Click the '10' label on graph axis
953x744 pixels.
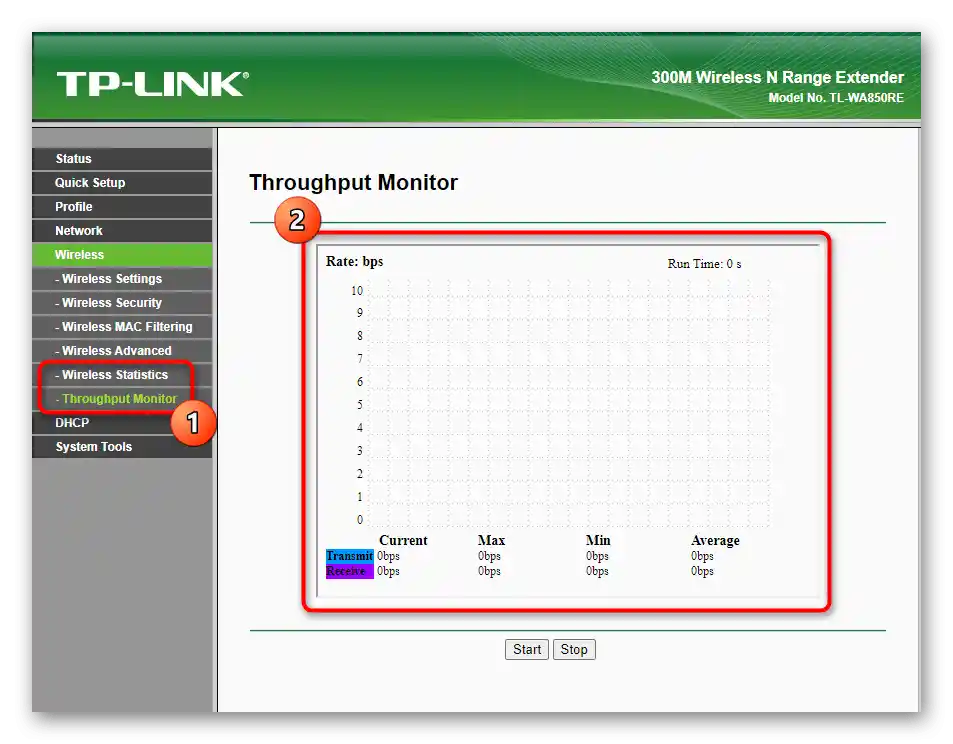tap(357, 291)
